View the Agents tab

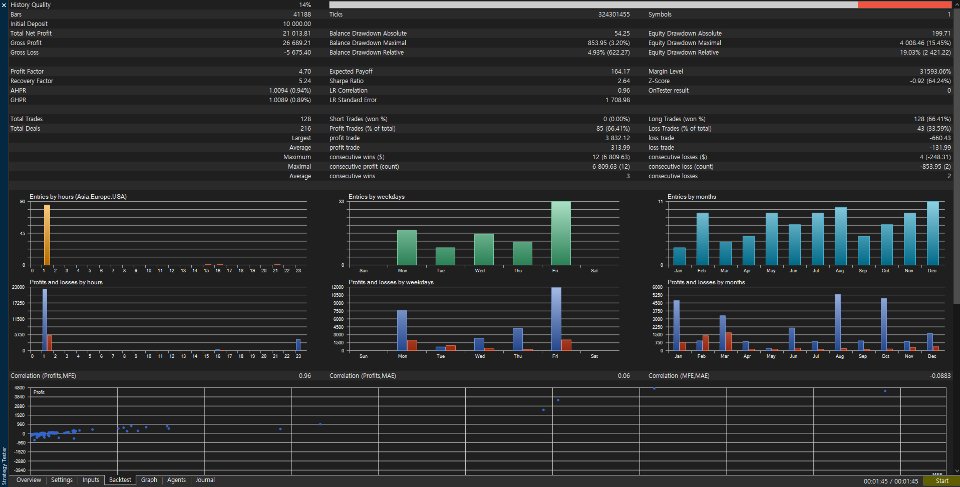coord(176,480)
